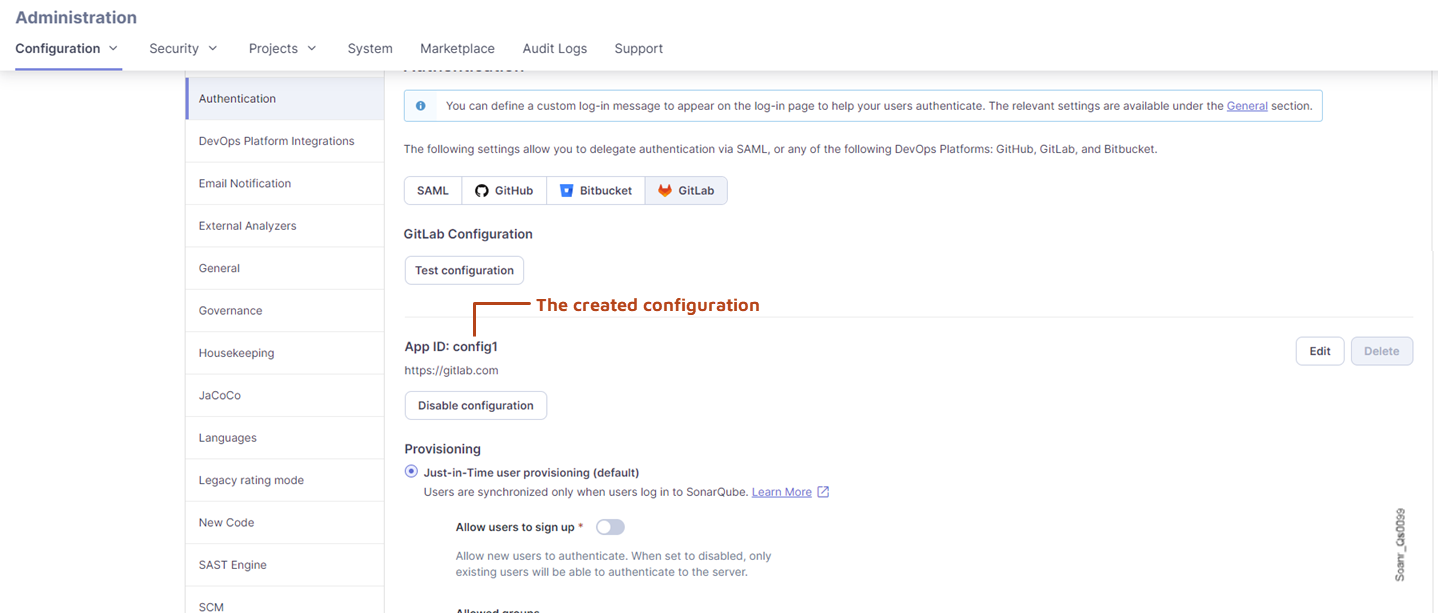The width and height of the screenshot is (1438, 613).
Task: Click the Edit button for config1
Action: [1319, 351]
